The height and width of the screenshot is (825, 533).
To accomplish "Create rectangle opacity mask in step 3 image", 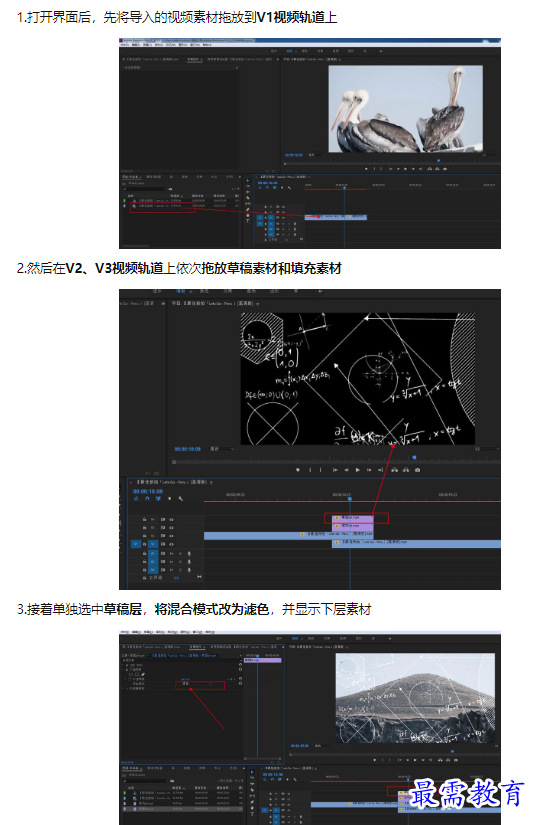I will (x=137, y=675).
